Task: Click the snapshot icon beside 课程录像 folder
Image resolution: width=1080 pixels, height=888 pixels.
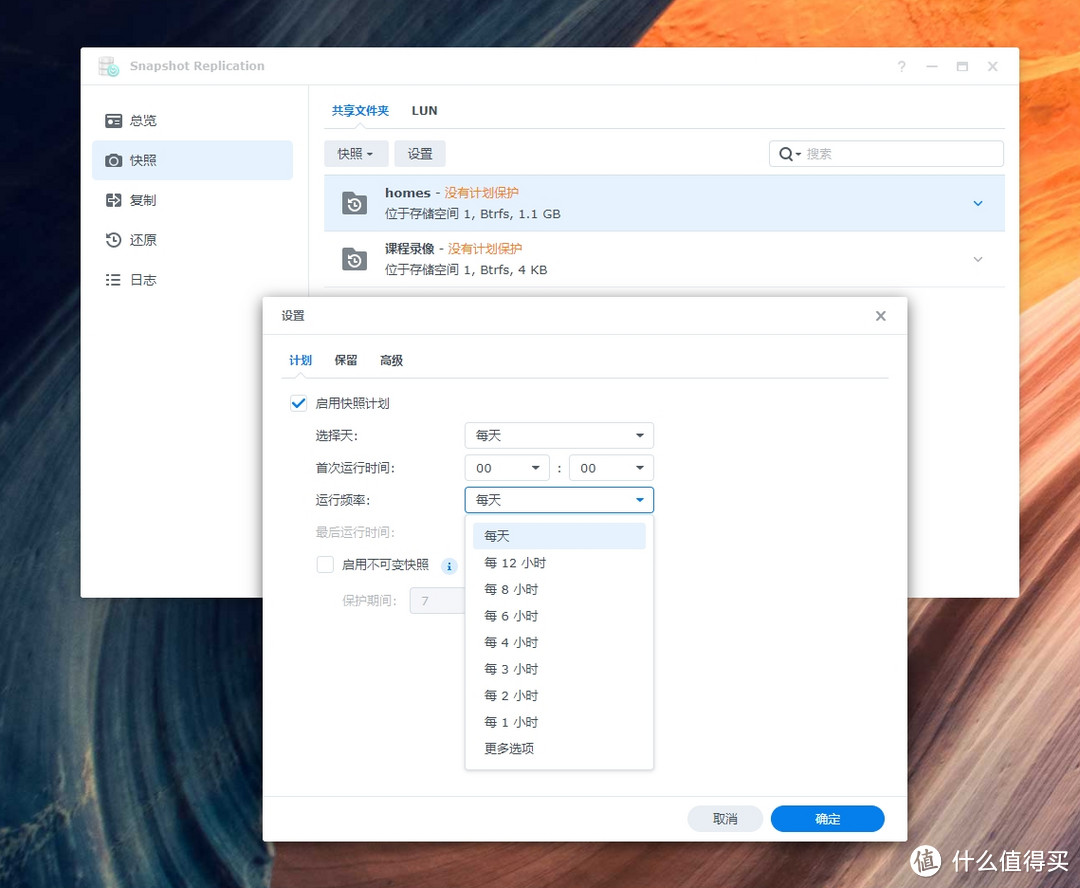Action: pyautogui.click(x=356, y=259)
